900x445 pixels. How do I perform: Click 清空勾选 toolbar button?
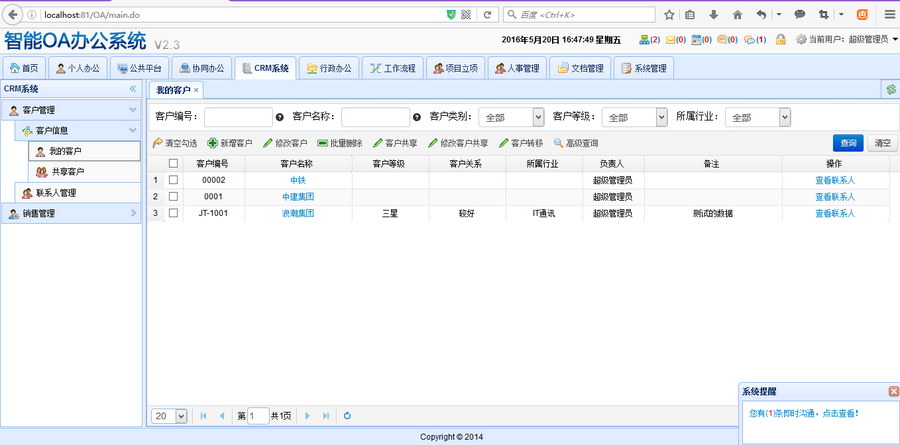point(176,143)
